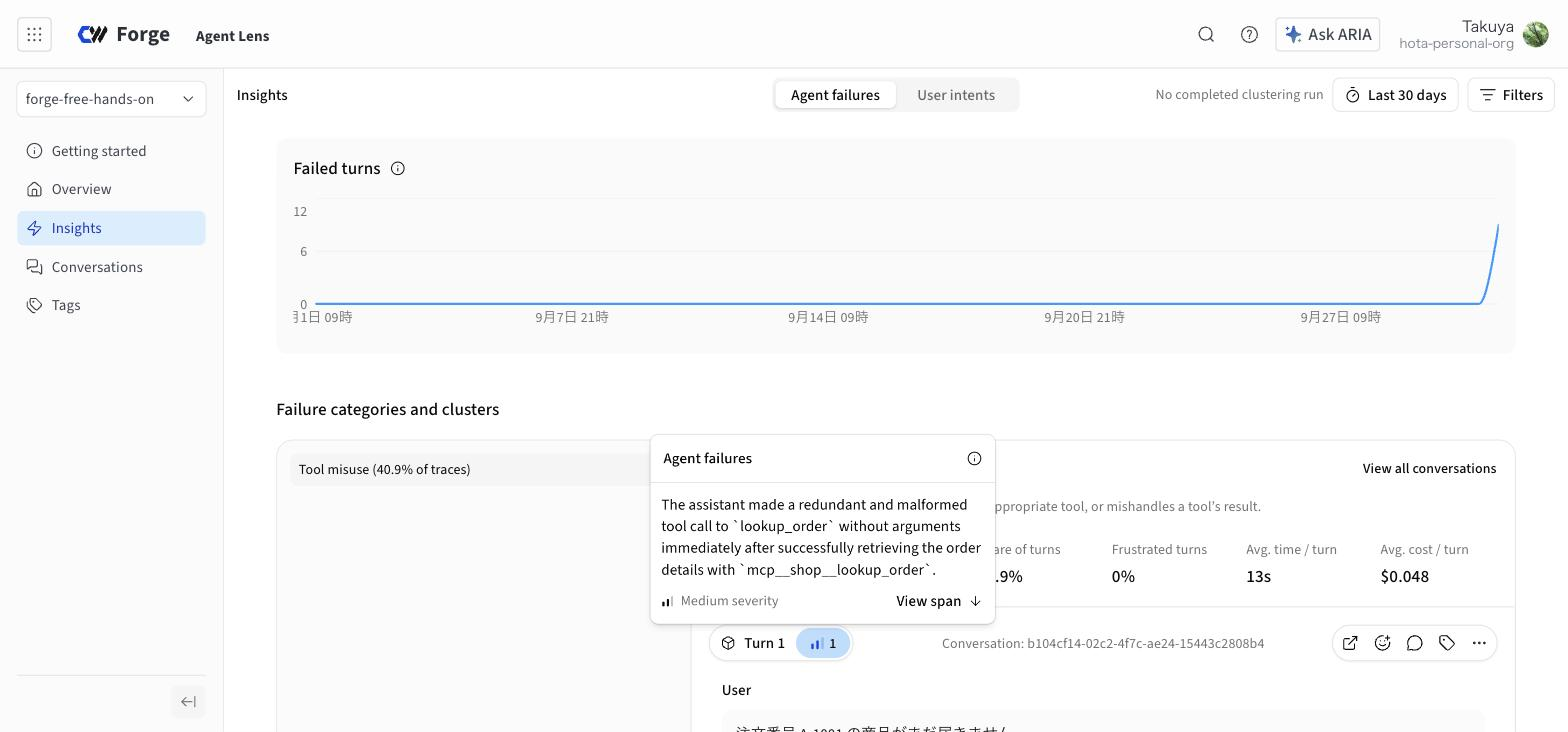1568x732 pixels.
Task: Click 9月14日 09時 chart axis label
Action: pyautogui.click(x=828, y=317)
